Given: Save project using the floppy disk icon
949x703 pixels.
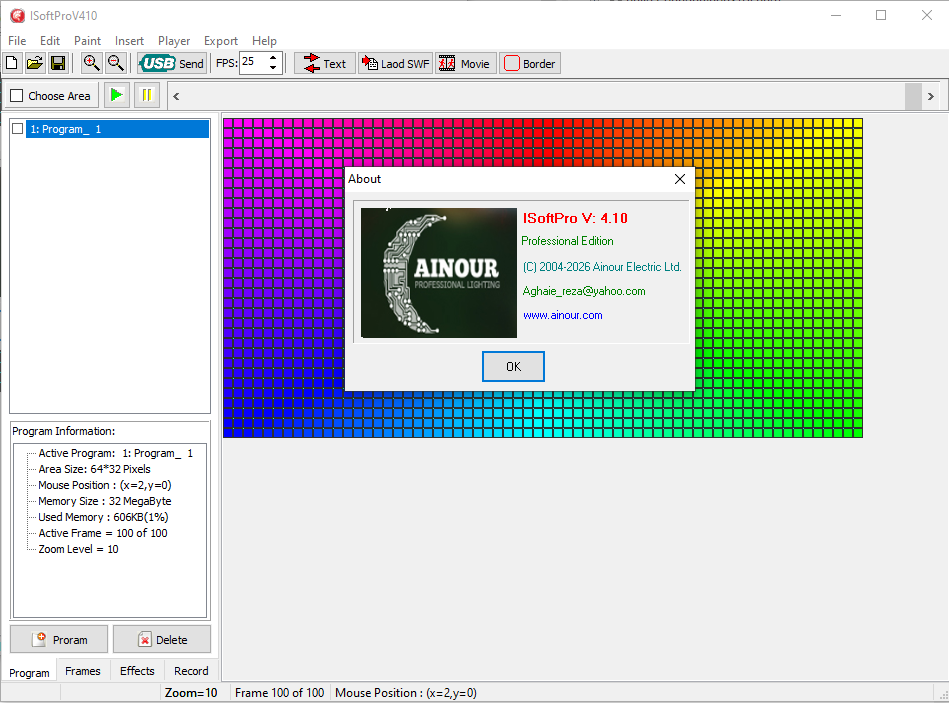Looking at the screenshot, I should coord(57,63).
